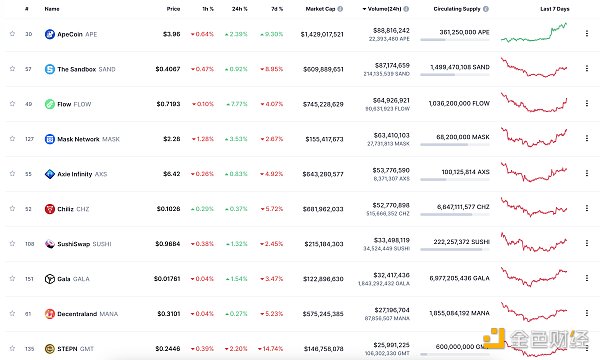600x360 pixels.
Task: Click The Sandbox coin logo
Action: tap(50, 69)
